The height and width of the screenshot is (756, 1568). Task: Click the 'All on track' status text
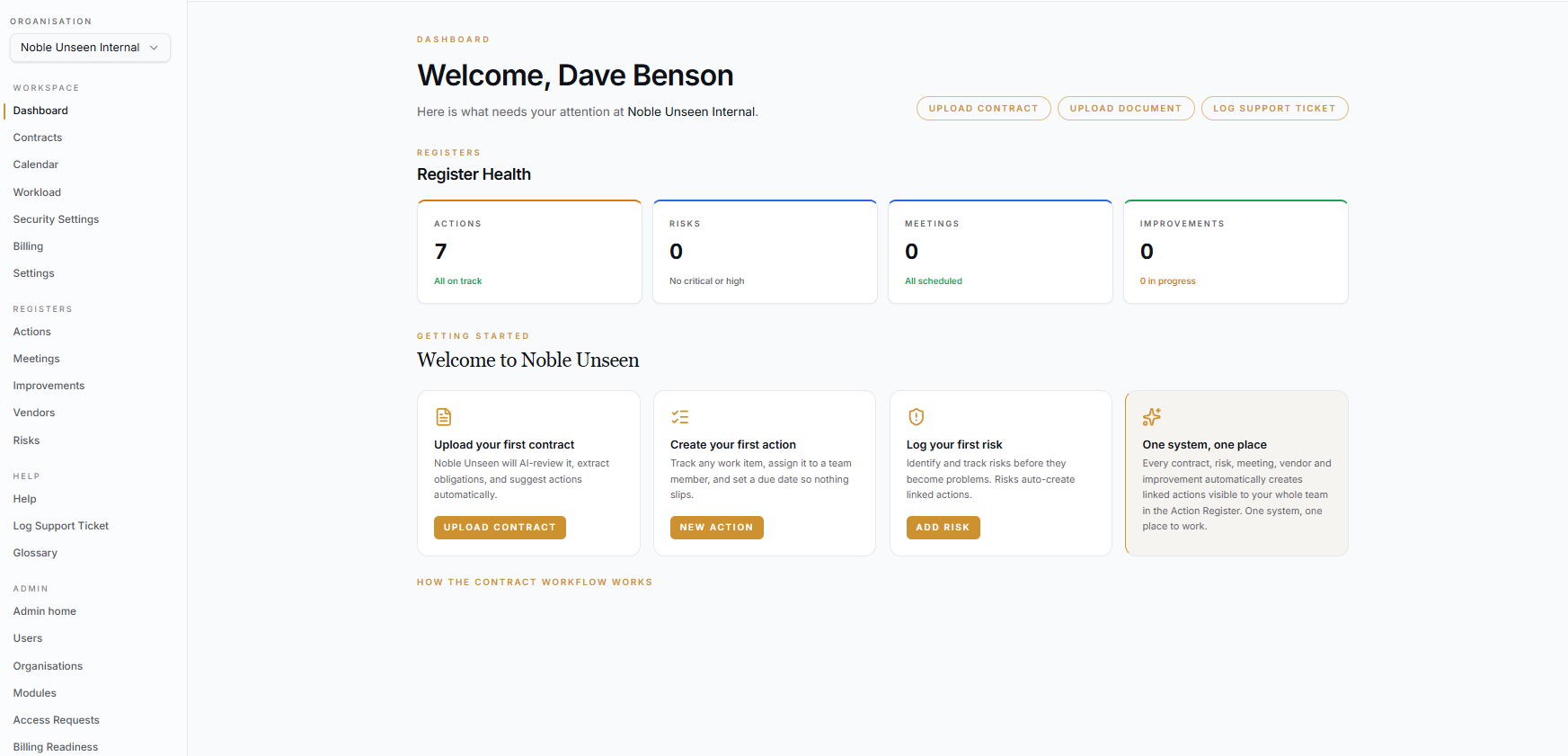click(457, 281)
